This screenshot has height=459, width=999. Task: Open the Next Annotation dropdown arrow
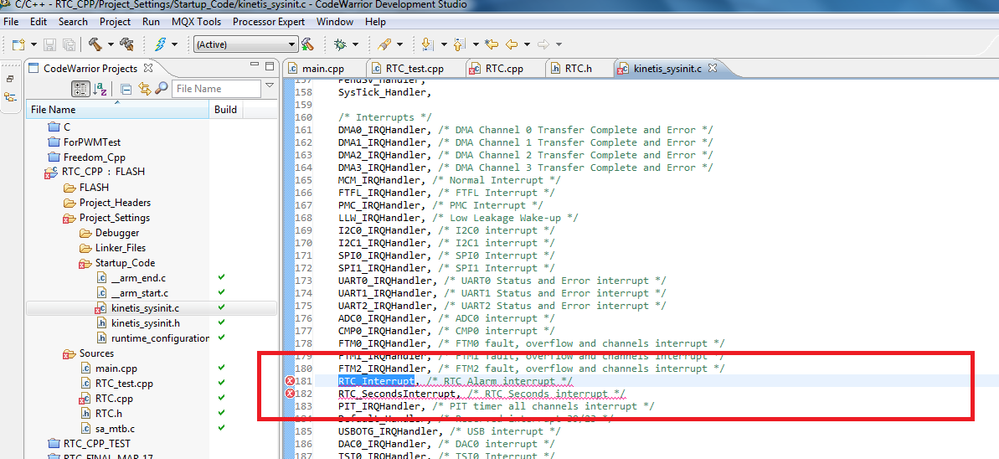[x=444, y=45]
